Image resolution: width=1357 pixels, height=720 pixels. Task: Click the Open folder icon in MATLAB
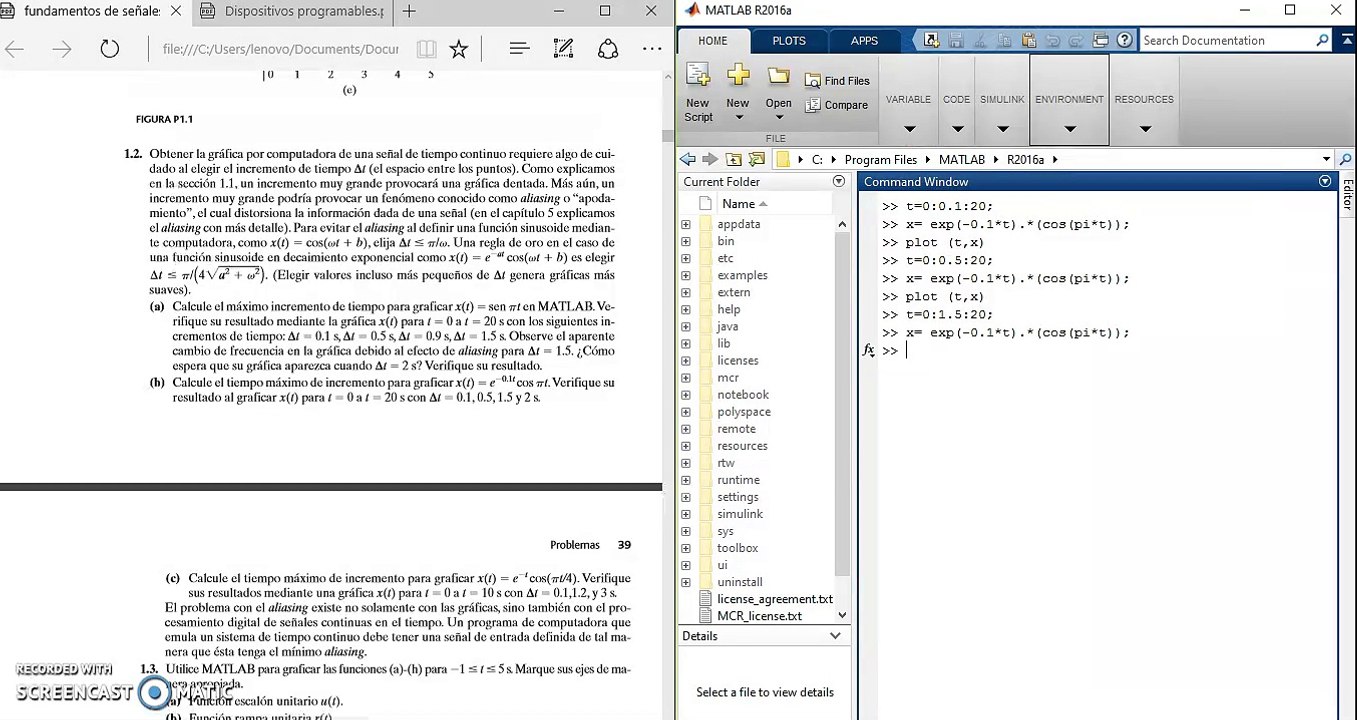point(778,77)
